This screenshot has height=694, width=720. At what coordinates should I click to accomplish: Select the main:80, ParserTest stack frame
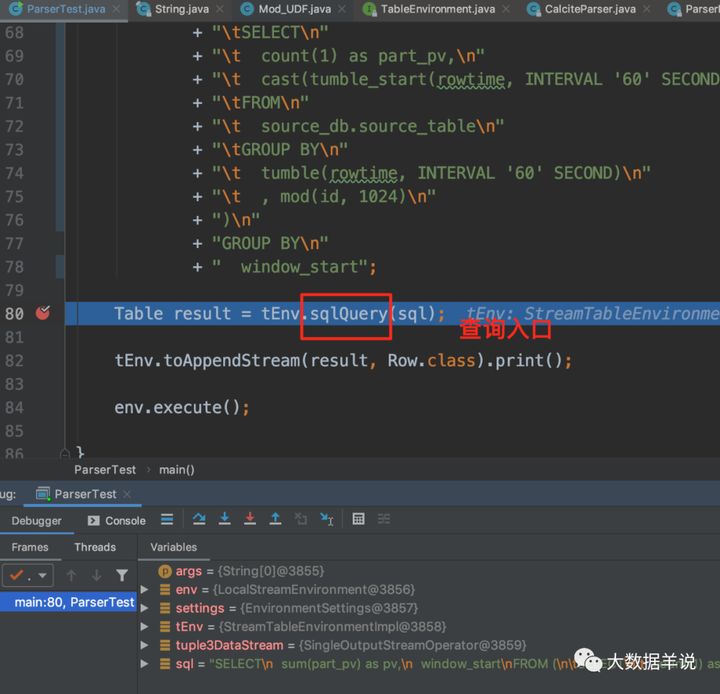(x=68, y=602)
